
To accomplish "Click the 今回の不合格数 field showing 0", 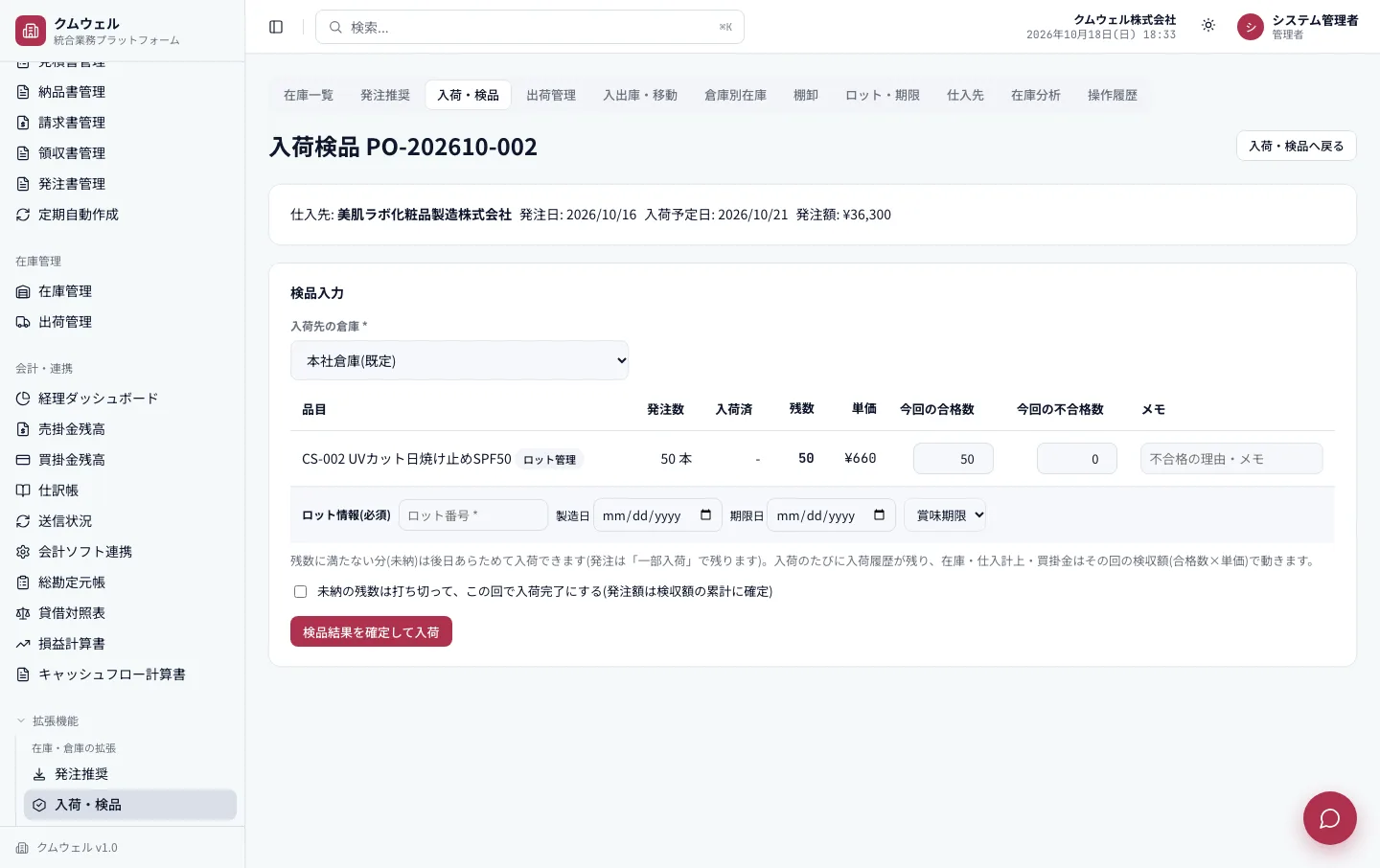I will coord(1077,459).
